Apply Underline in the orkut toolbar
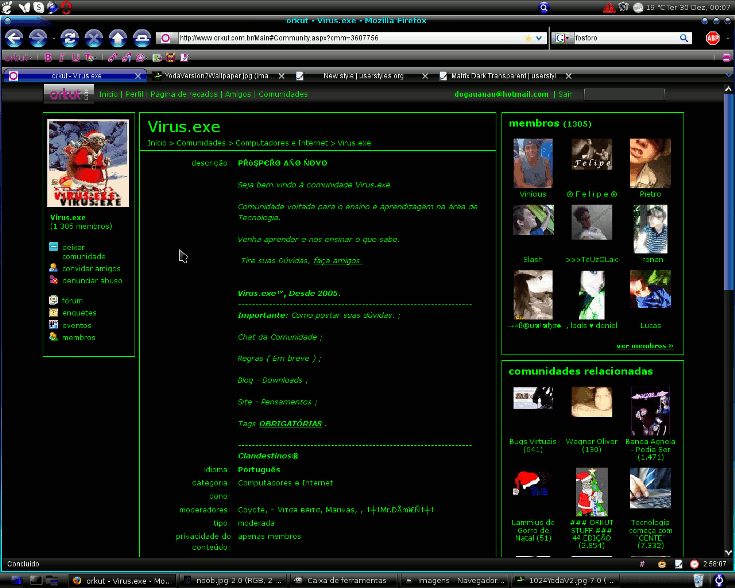The image size is (735, 588). tap(75, 58)
